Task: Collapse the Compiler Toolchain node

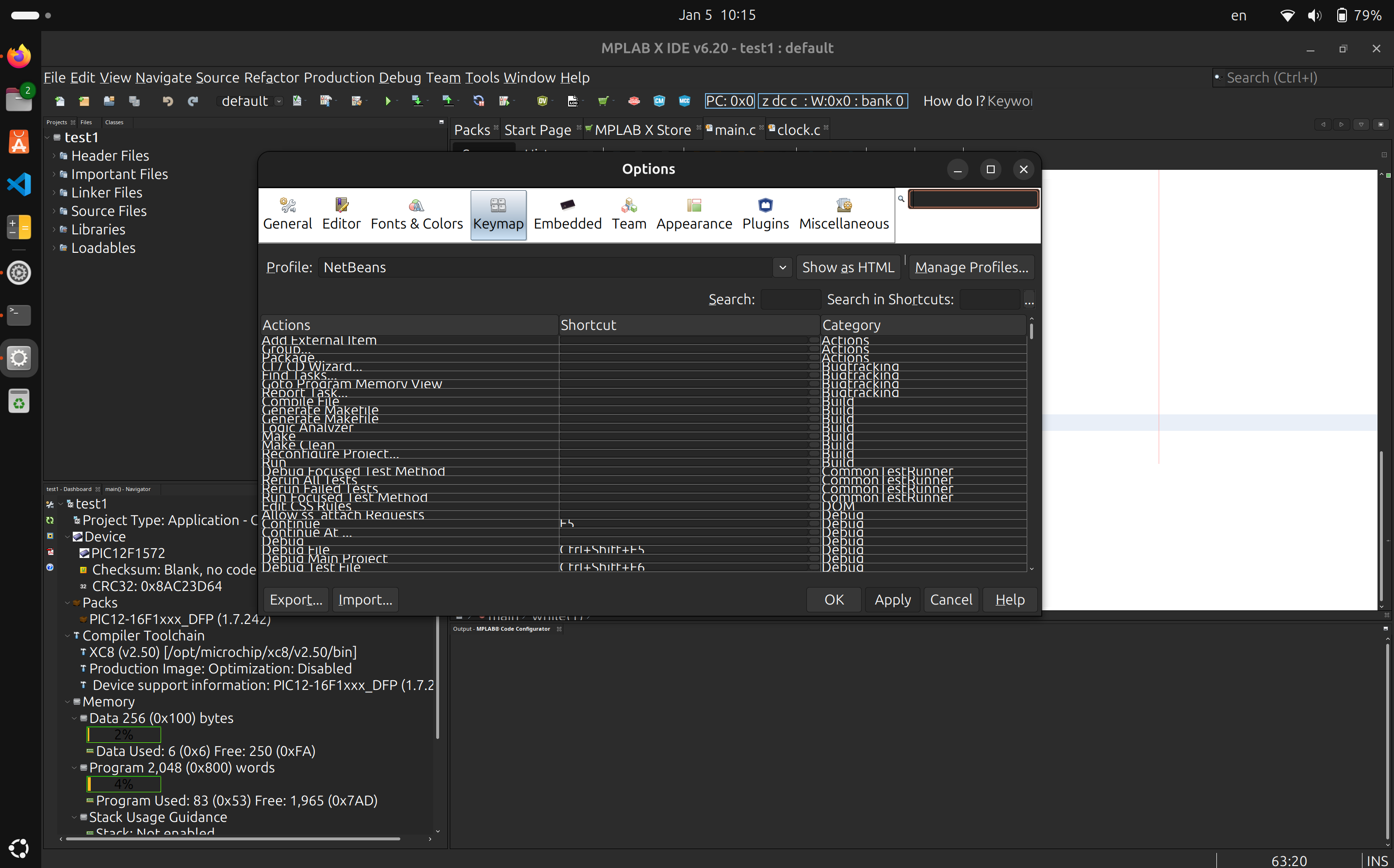Action: pos(68,636)
